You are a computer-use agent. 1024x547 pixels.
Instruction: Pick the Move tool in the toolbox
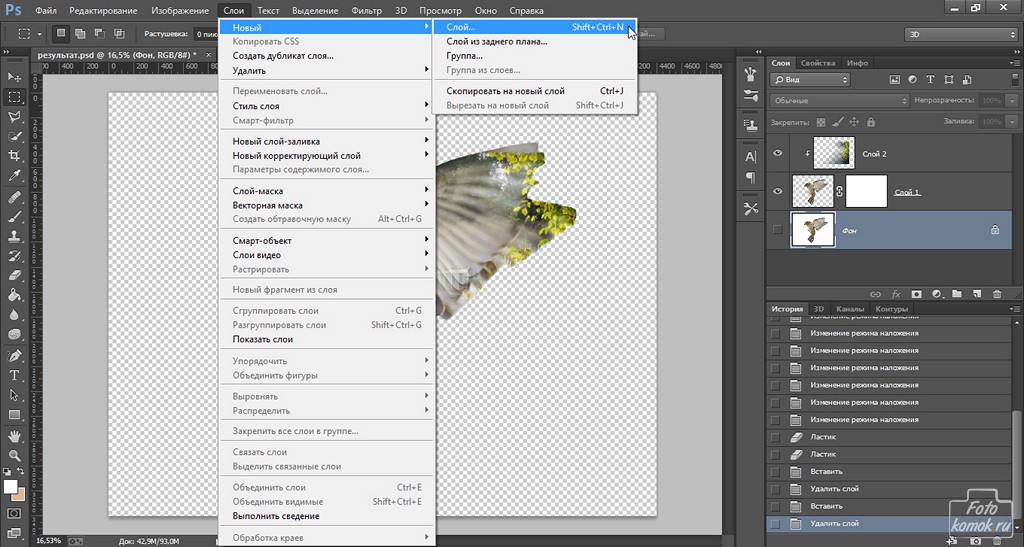coord(15,77)
